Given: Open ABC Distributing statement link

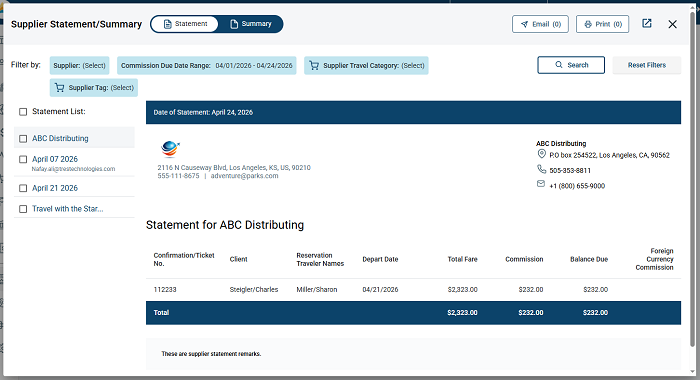Looking at the screenshot, I should coord(60,138).
